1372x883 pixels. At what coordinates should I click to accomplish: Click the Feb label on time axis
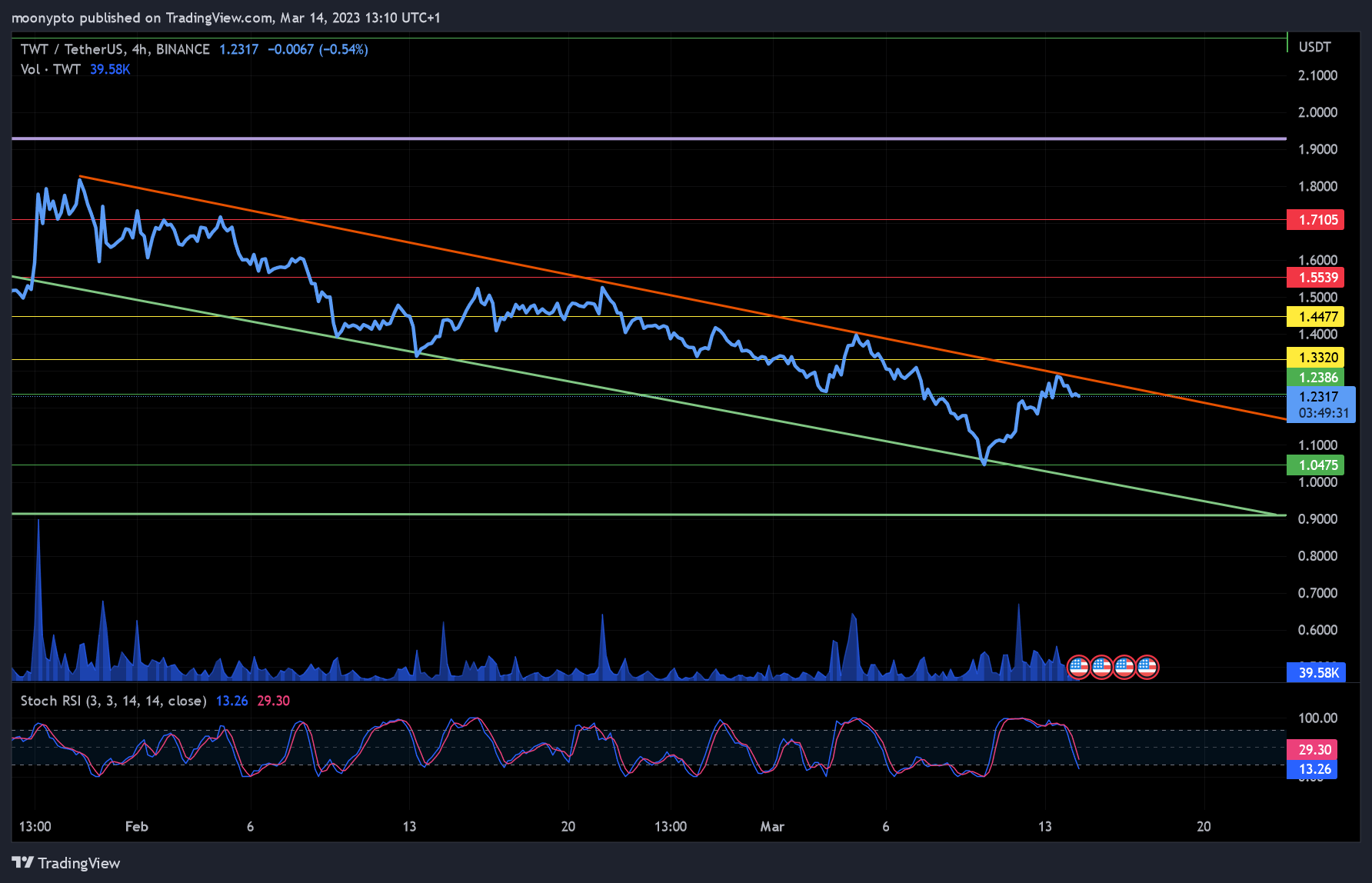click(136, 827)
